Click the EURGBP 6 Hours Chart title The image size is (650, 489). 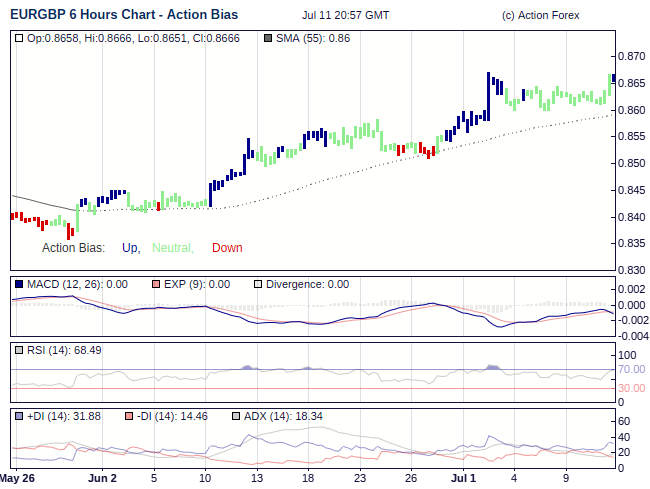[x=131, y=15]
